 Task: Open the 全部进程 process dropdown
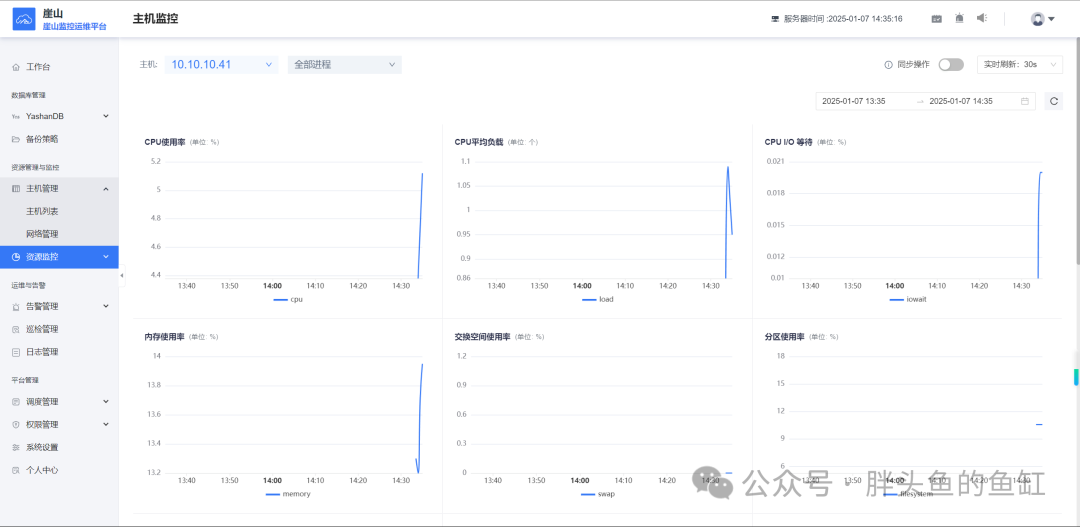(344, 65)
